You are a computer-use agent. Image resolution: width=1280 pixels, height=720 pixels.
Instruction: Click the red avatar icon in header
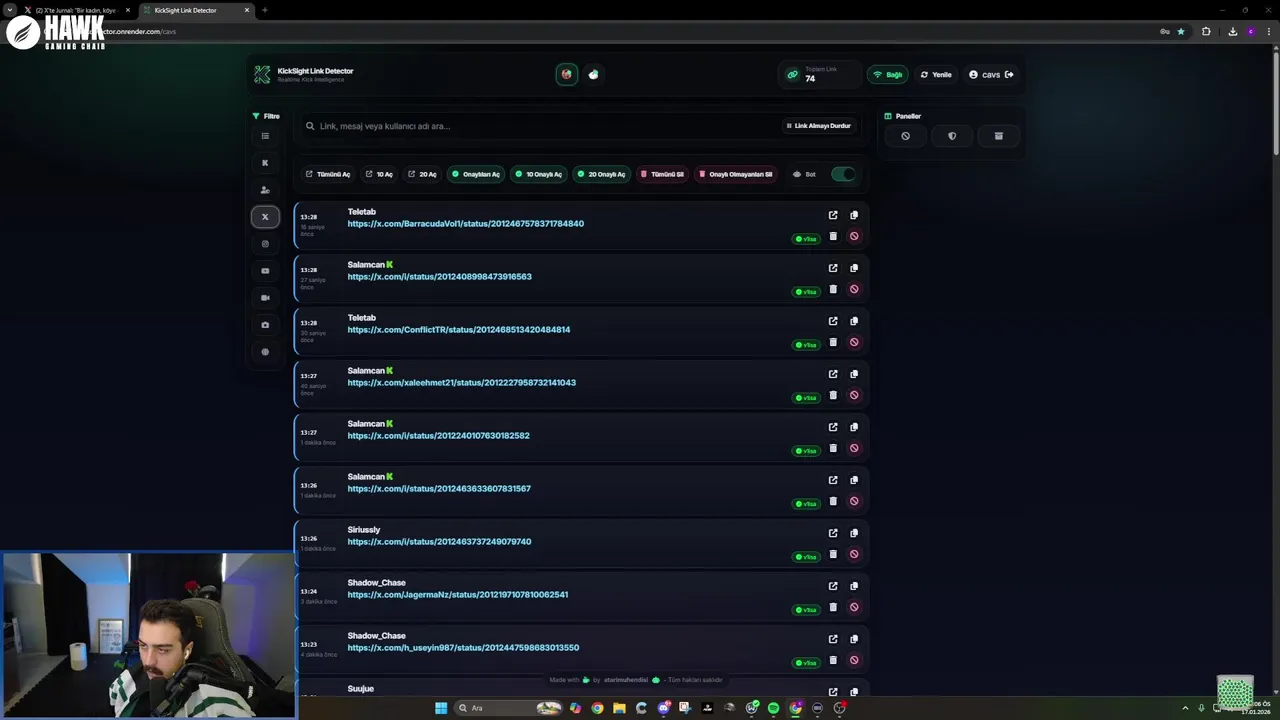coord(567,74)
